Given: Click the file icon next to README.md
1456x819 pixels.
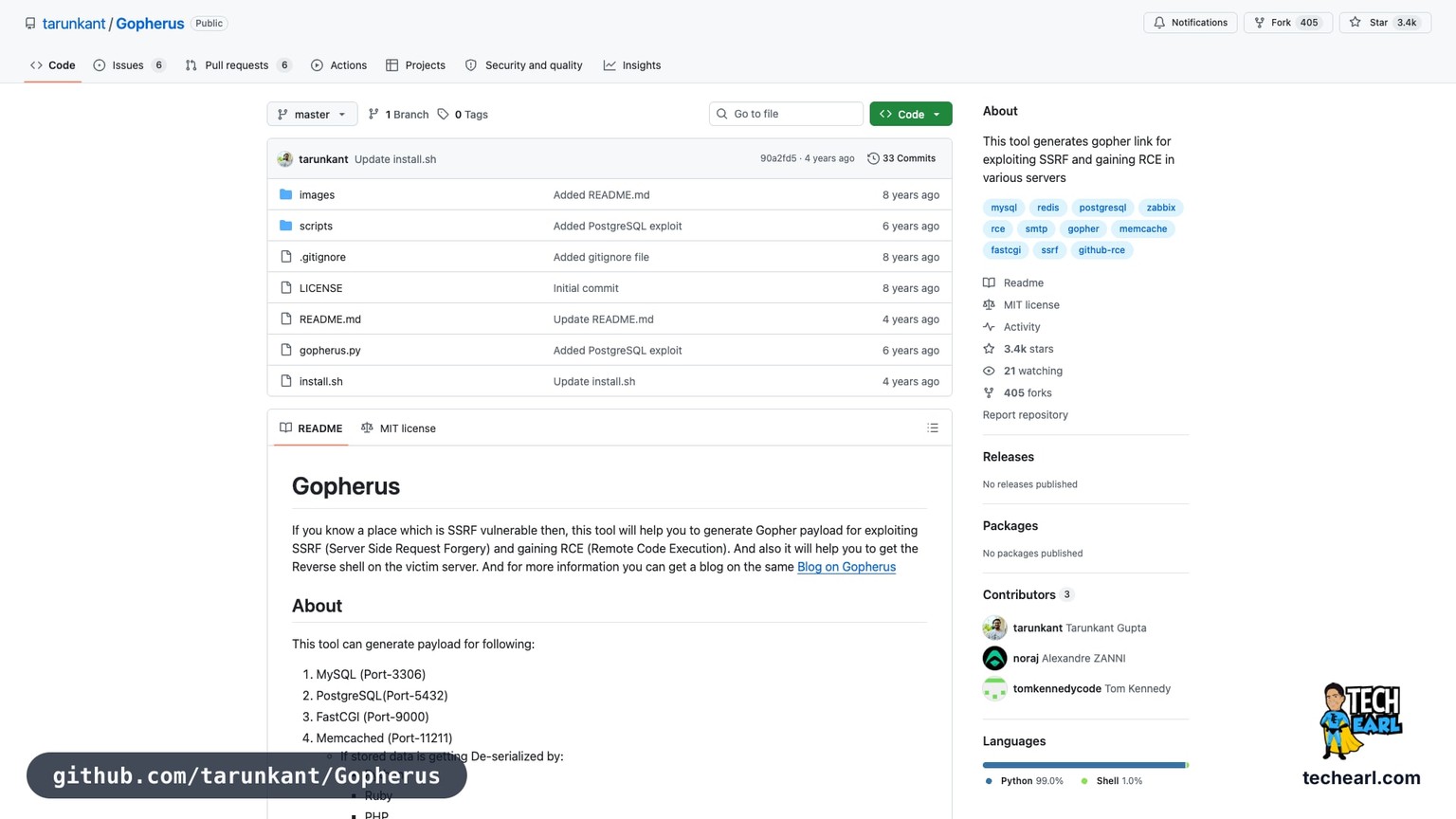Looking at the screenshot, I should (x=286, y=319).
